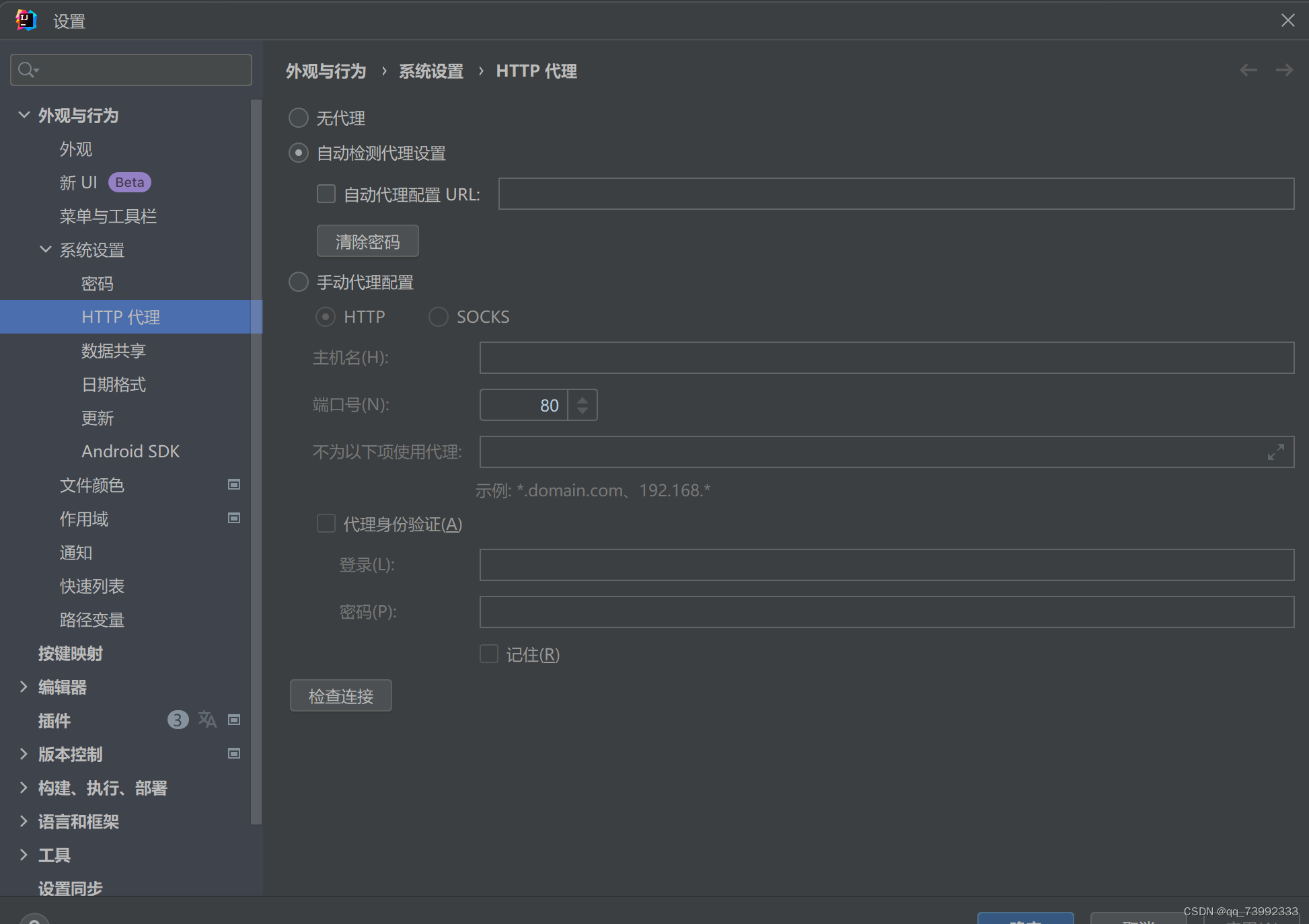Click the auto proxy configuration URL field
The height and width of the screenshot is (924, 1309).
(x=895, y=194)
